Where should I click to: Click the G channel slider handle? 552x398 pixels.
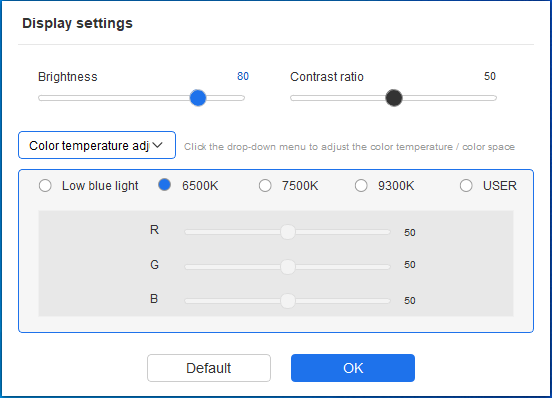tap(288, 267)
